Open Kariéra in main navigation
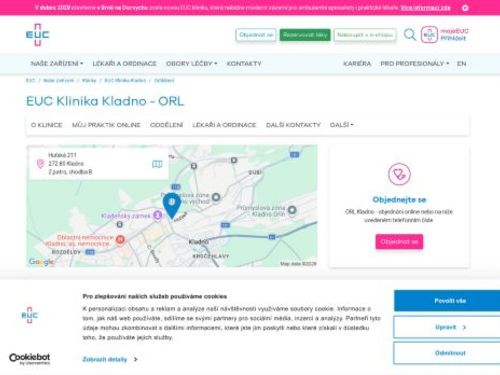 (357, 63)
